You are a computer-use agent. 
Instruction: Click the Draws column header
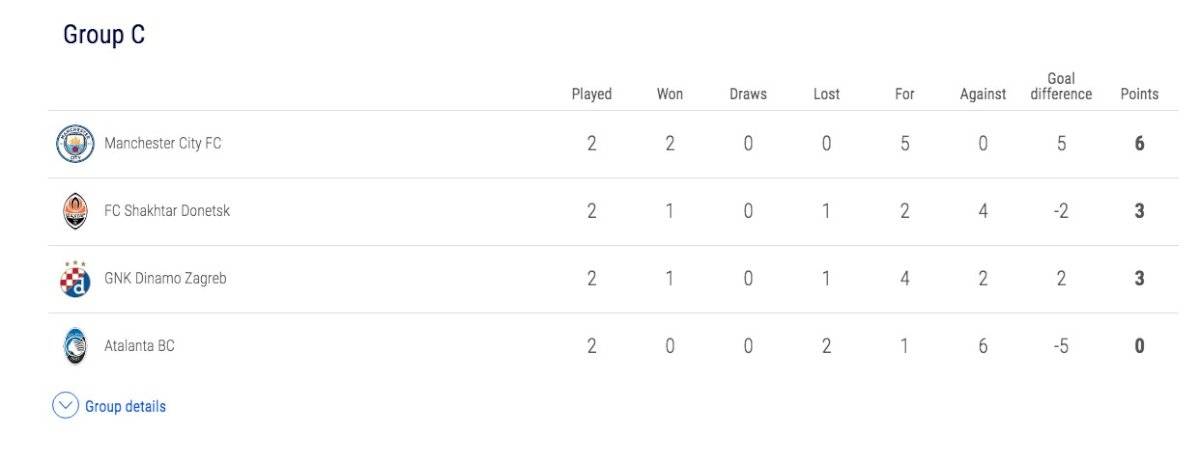(x=748, y=94)
